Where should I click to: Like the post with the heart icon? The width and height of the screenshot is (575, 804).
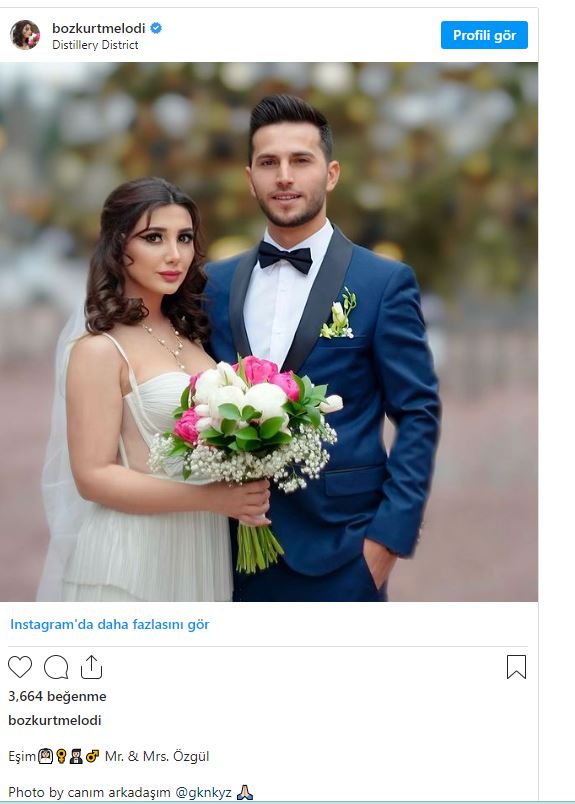point(20,667)
